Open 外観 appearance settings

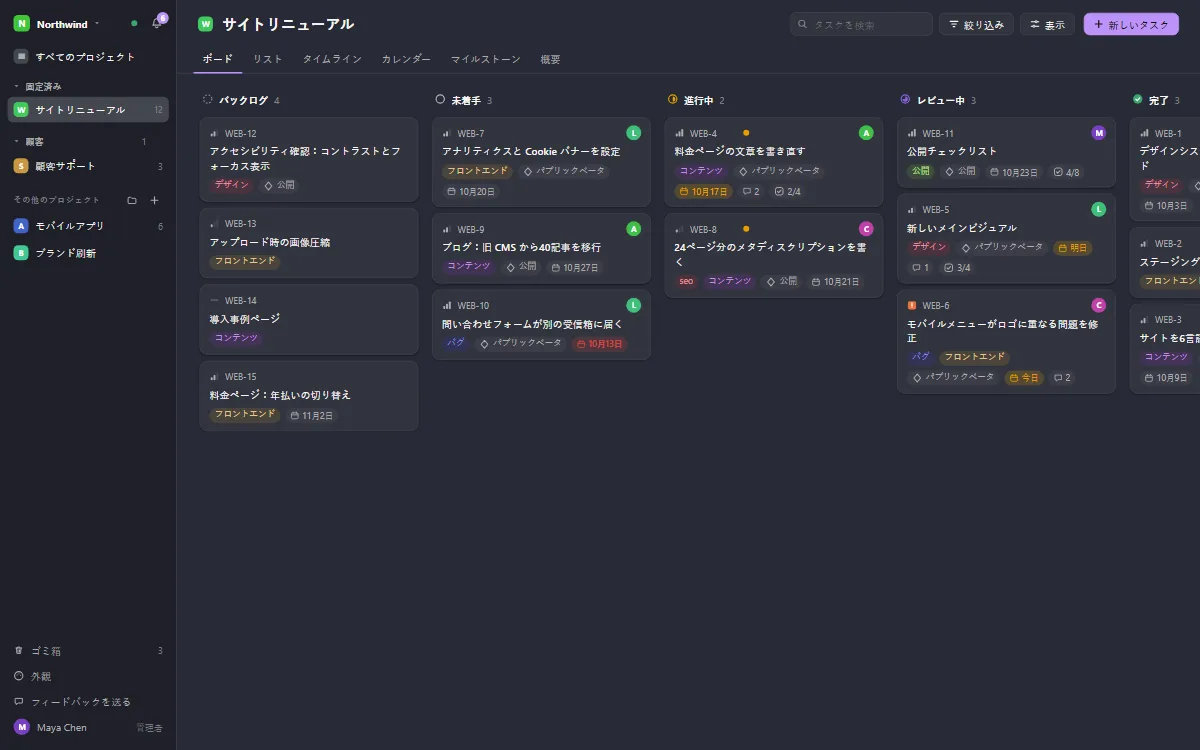pyautogui.click(x=88, y=676)
